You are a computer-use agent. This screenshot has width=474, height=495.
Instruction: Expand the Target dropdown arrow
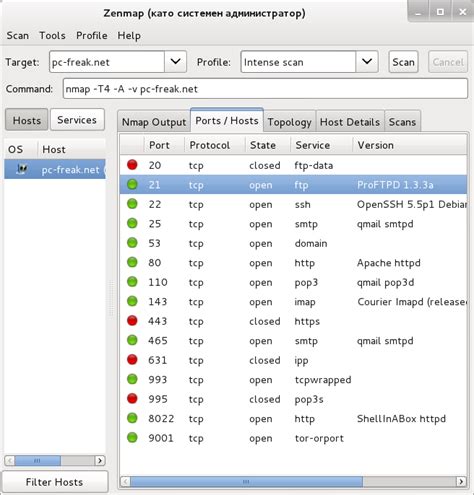point(175,62)
